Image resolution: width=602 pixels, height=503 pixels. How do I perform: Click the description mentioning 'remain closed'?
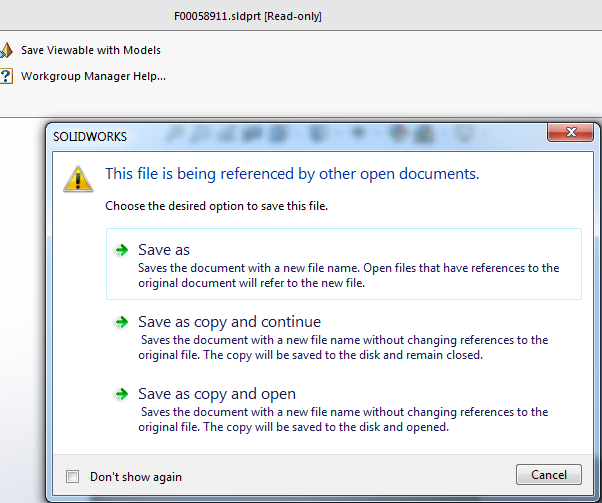click(x=344, y=347)
